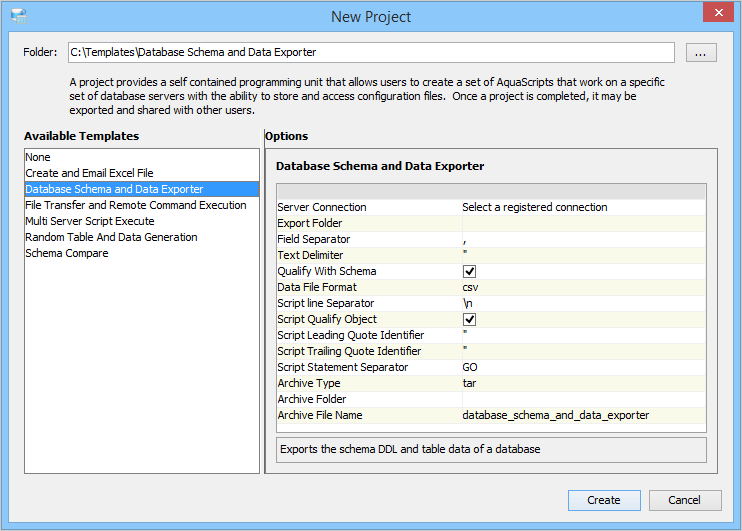Select Random Table And Data Generation
This screenshot has height=531, width=742.
(x=111, y=237)
